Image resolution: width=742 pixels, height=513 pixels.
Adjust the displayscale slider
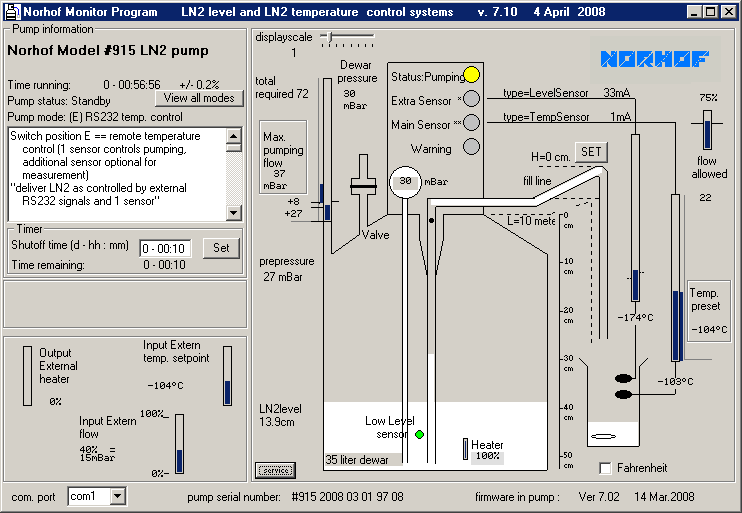(x=330, y=36)
